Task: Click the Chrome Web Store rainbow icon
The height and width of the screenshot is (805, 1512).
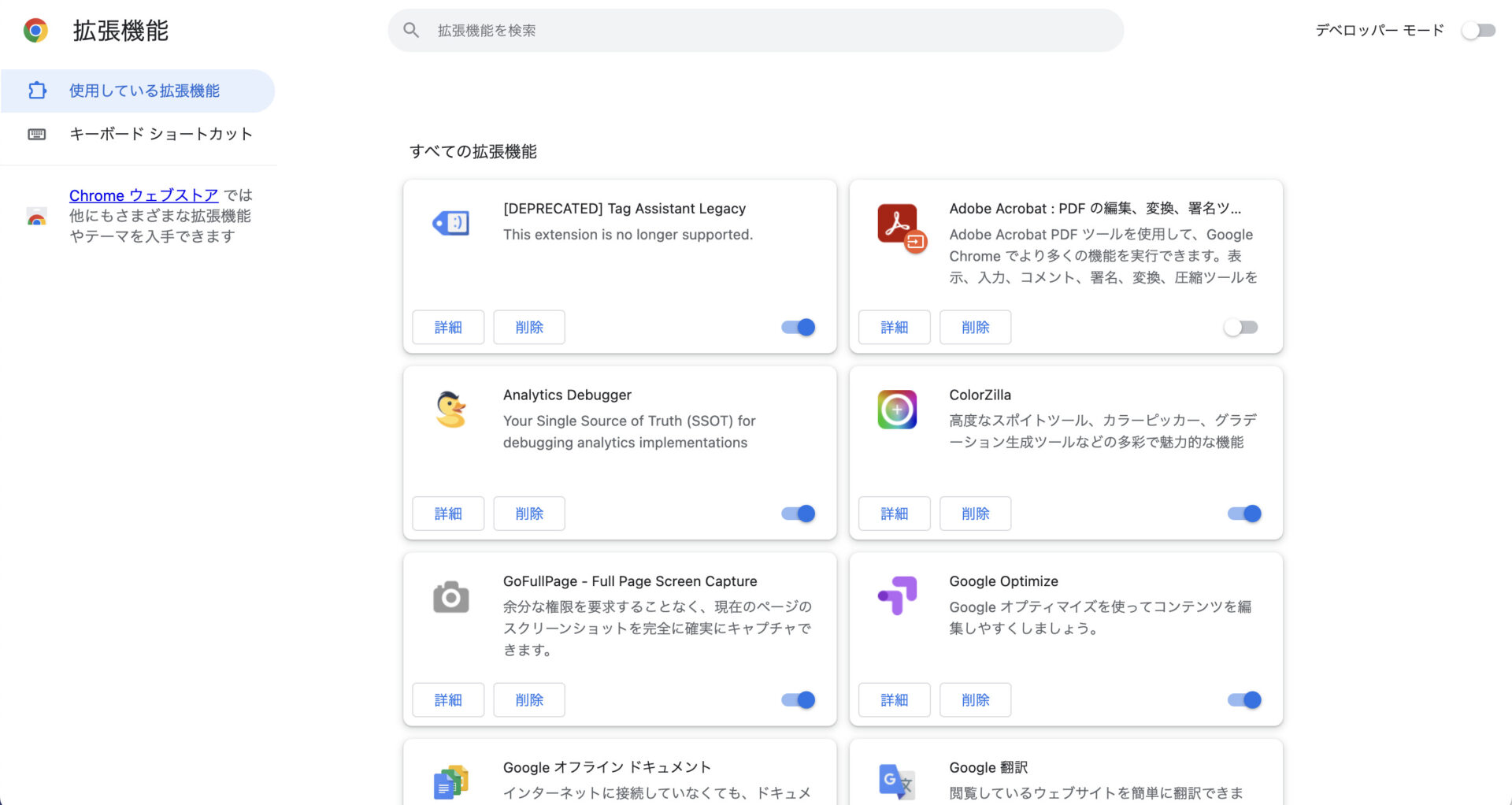Action: [x=36, y=217]
